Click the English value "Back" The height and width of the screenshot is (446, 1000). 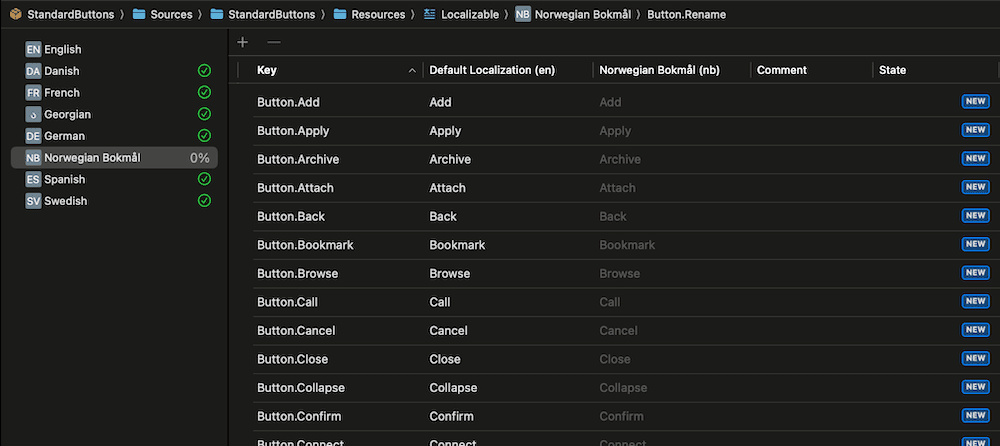(x=443, y=217)
